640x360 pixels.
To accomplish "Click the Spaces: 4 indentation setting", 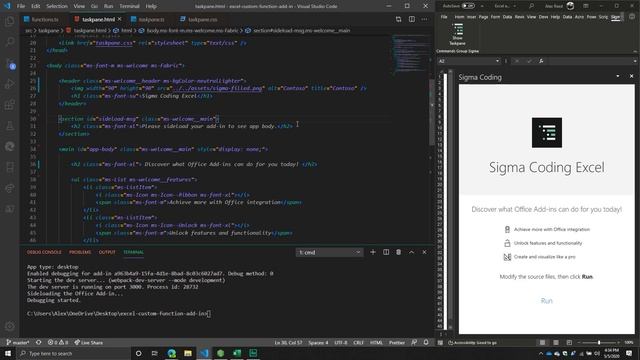I will [x=318, y=342].
